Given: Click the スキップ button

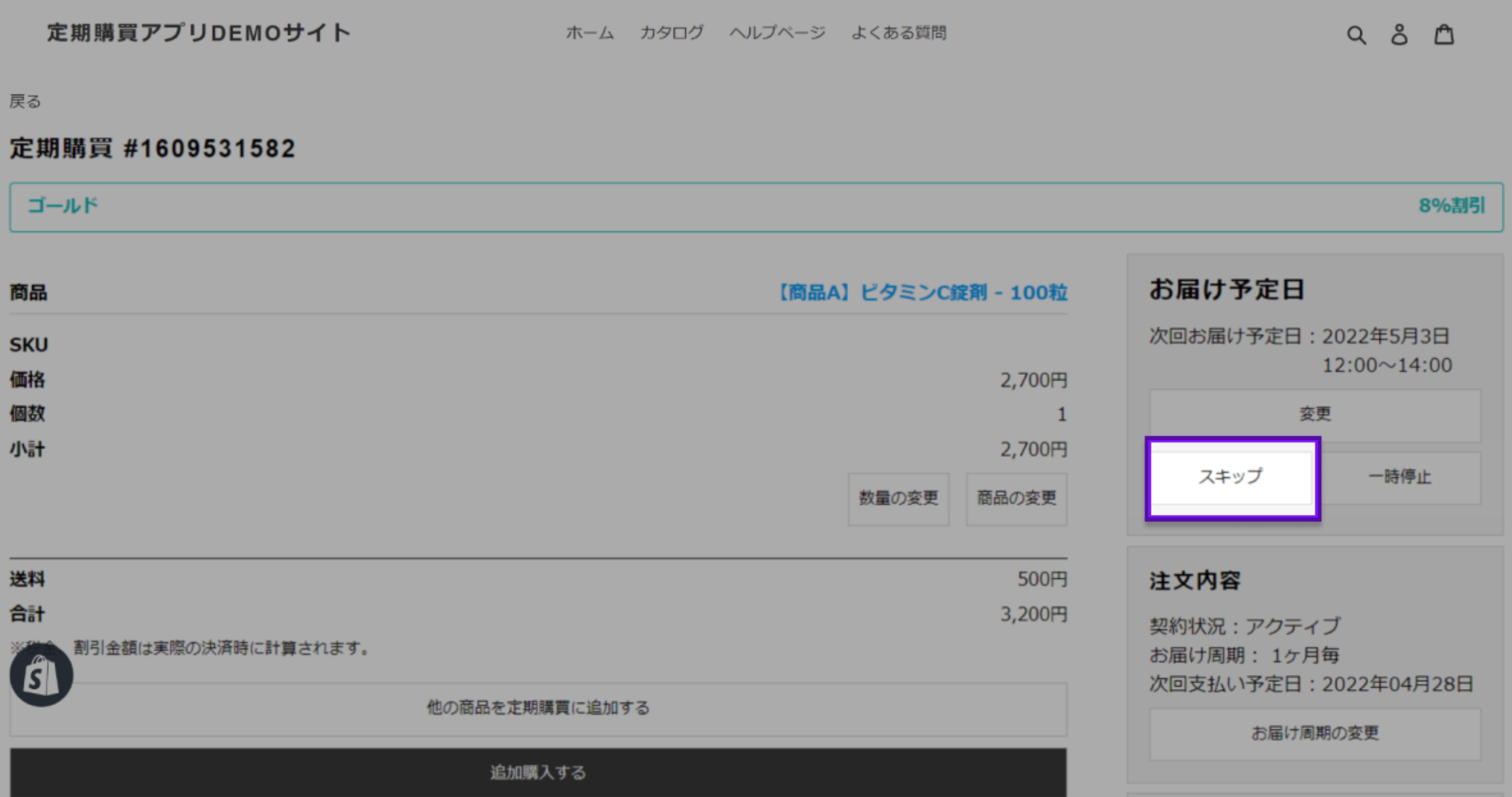Looking at the screenshot, I should click(1230, 477).
